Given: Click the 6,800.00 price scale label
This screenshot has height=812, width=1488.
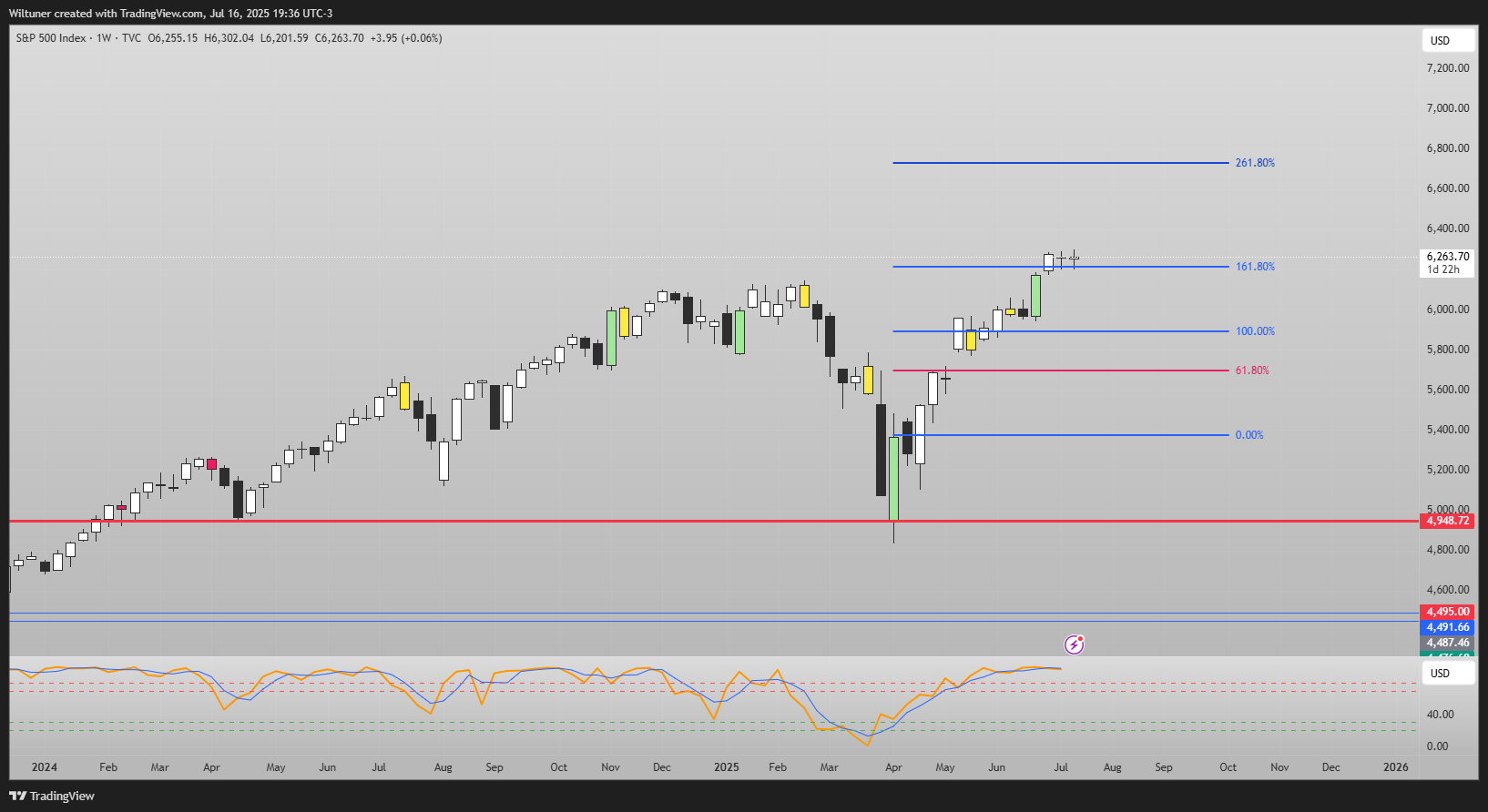Looking at the screenshot, I should 1448,148.
